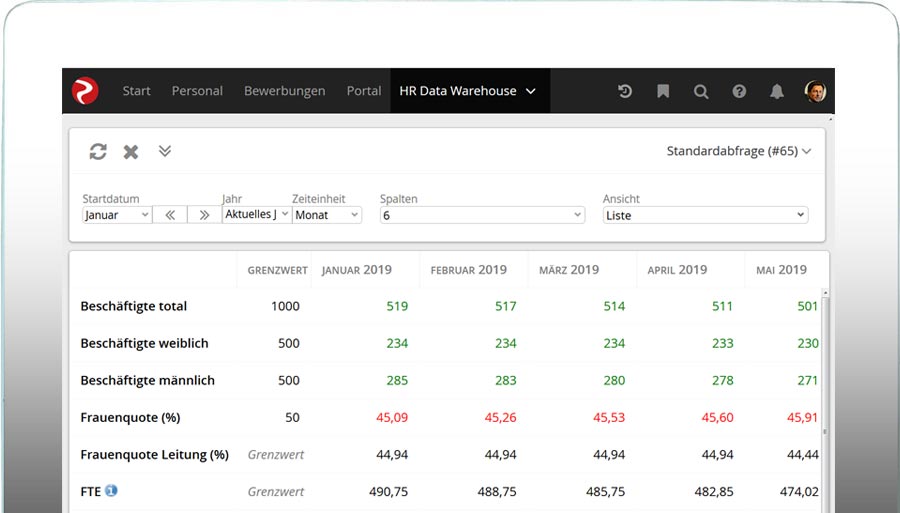
Task: Click the APRIL 2019 column header
Action: coord(677,270)
